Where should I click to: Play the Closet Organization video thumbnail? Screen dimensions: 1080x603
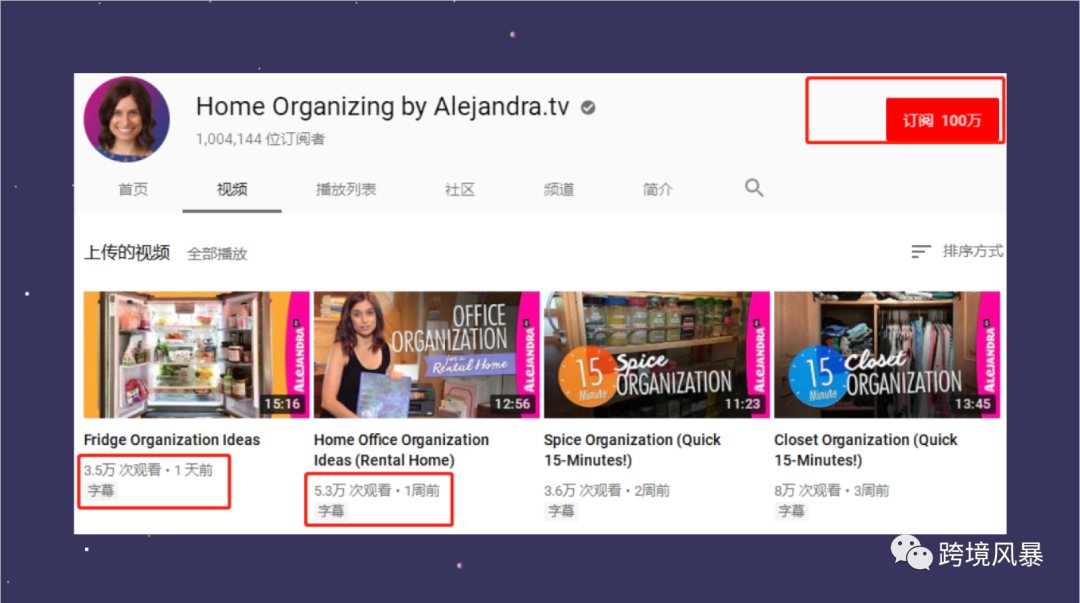[886, 354]
